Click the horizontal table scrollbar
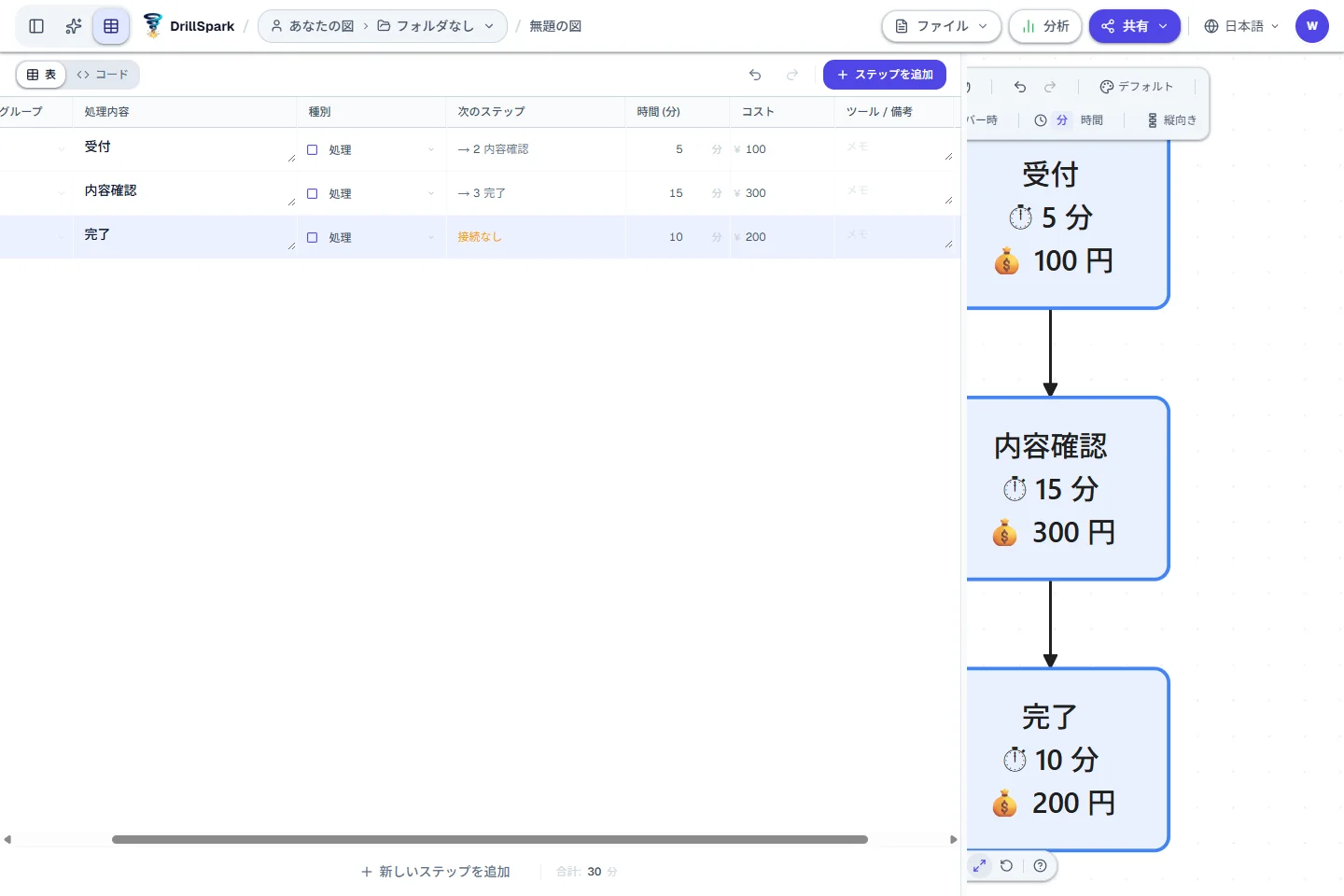This screenshot has width=1344, height=896. click(490, 839)
